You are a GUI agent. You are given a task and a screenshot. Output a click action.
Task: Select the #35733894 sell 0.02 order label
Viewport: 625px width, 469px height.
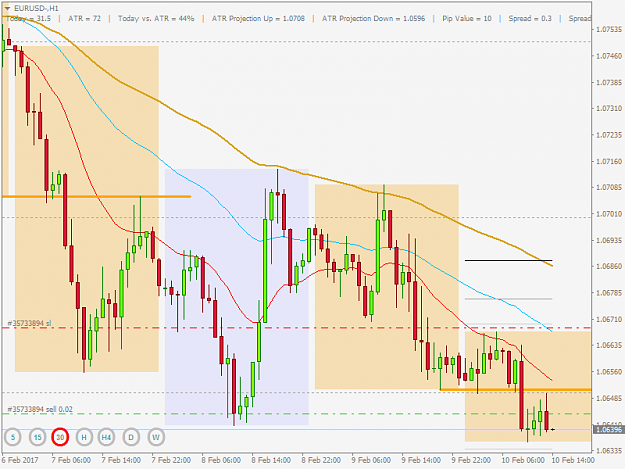(40, 410)
